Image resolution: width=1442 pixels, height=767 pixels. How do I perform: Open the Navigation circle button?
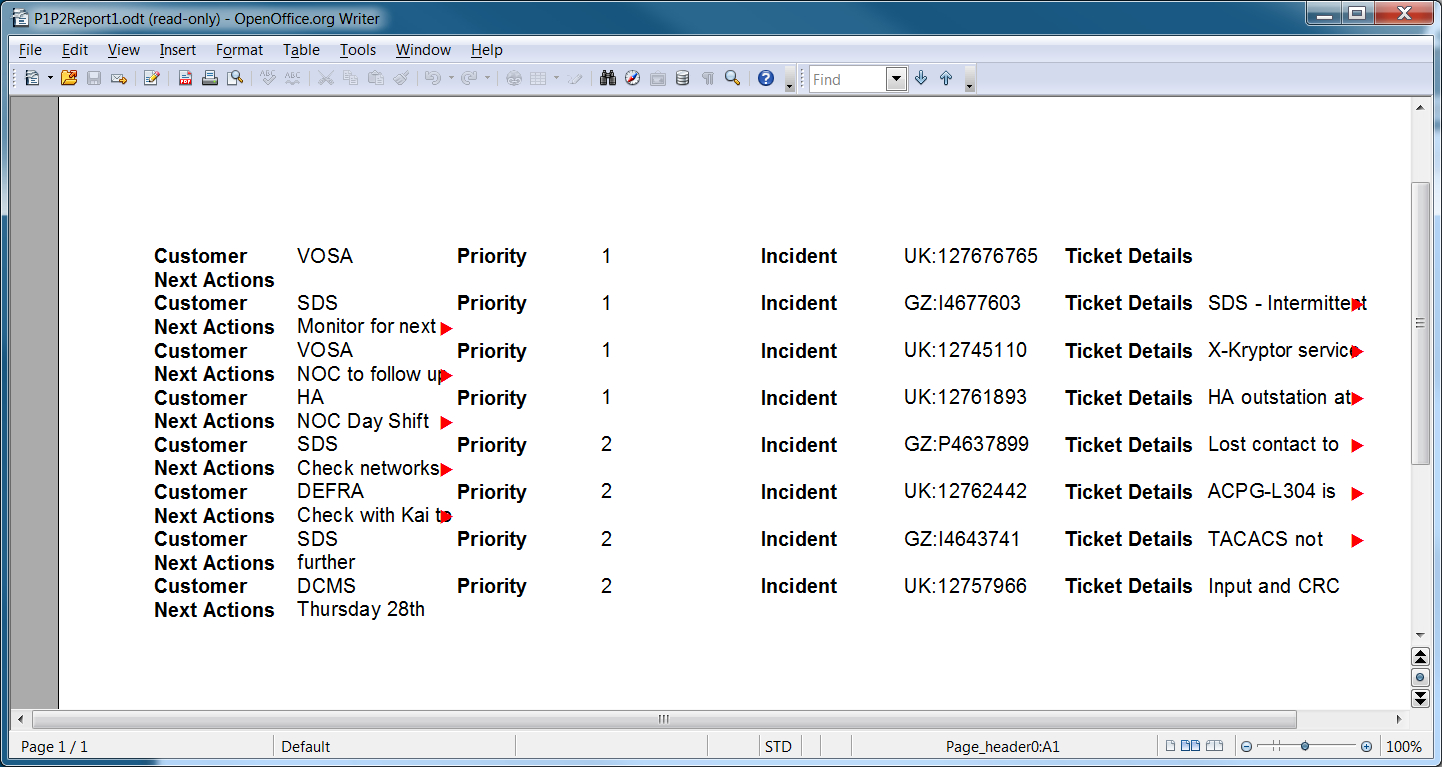point(1419,678)
